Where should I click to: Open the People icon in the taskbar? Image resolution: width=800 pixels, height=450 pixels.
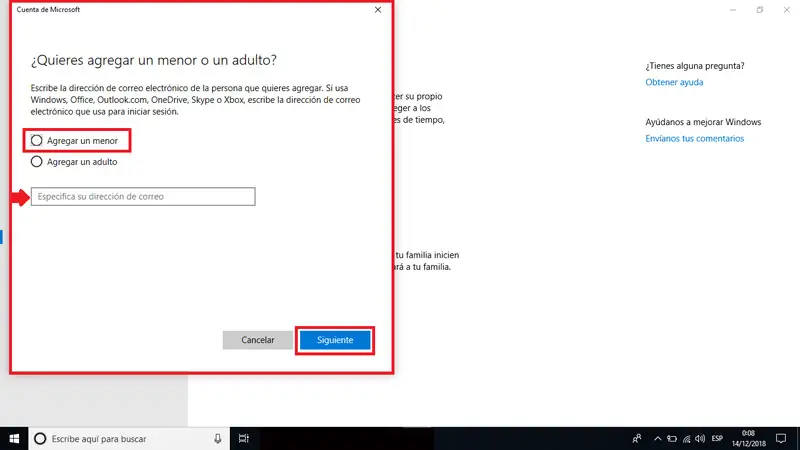point(637,439)
